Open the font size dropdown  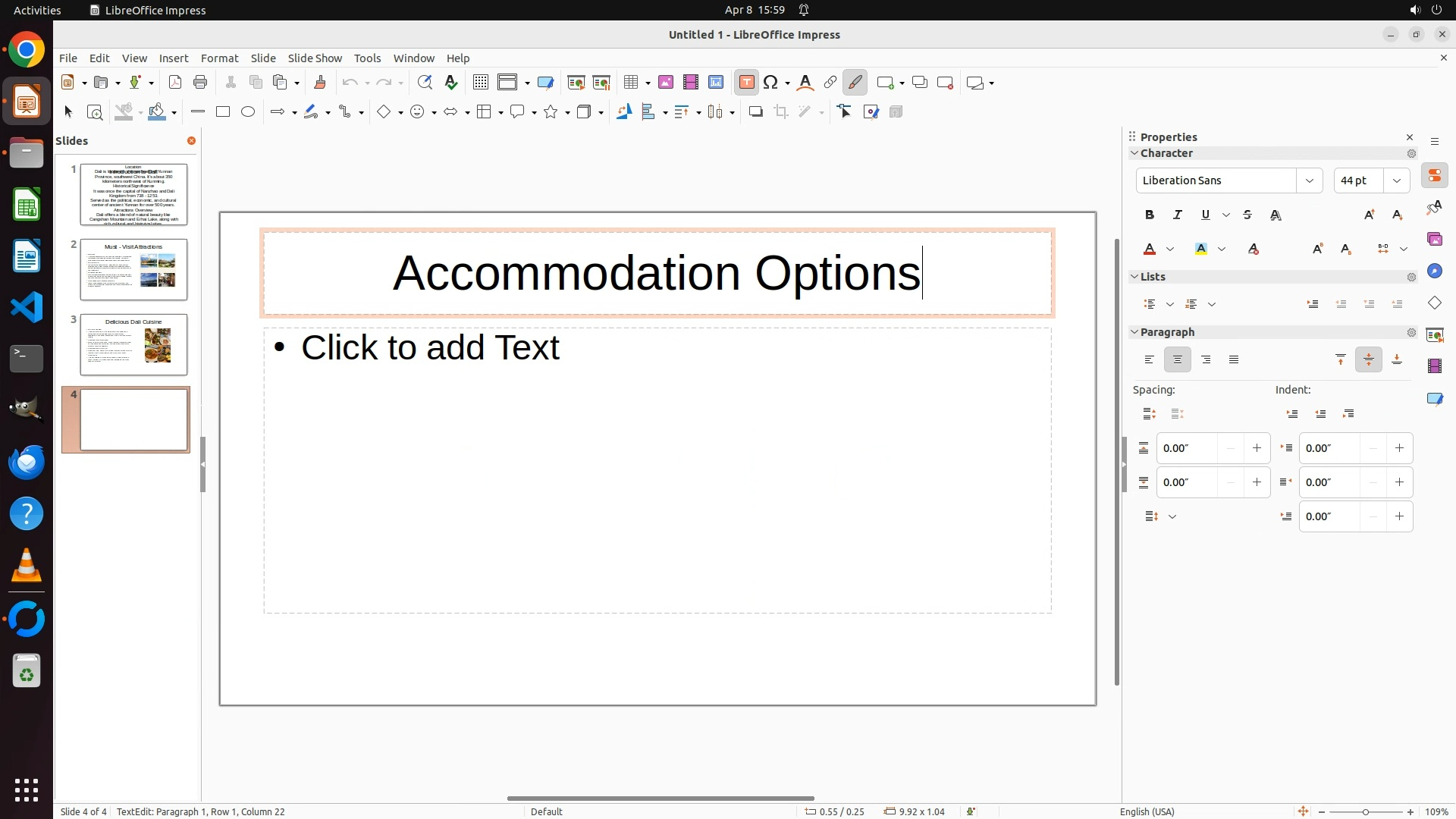click(1397, 180)
